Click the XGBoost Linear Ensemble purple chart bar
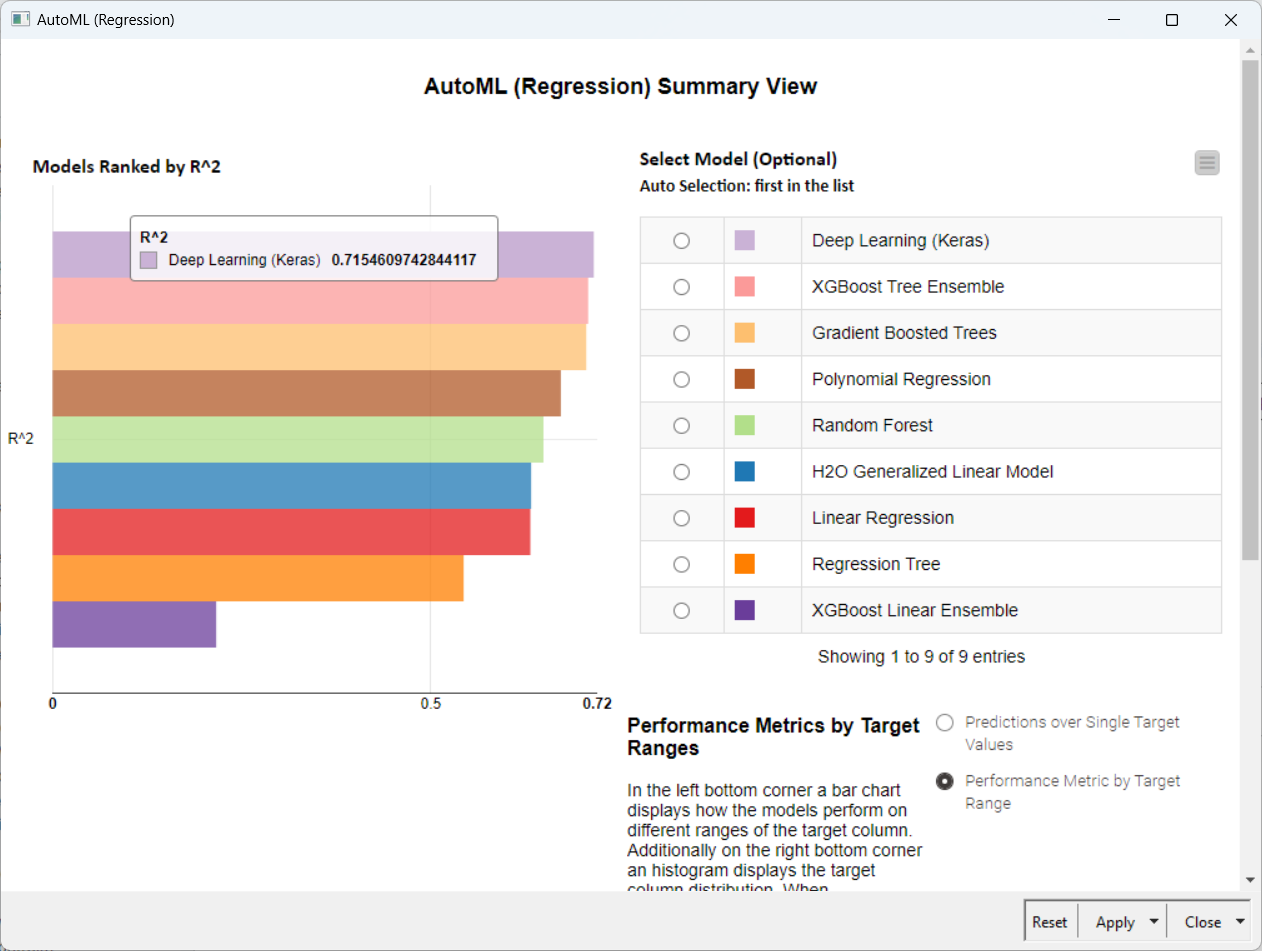Image resolution: width=1262 pixels, height=951 pixels. point(134,624)
